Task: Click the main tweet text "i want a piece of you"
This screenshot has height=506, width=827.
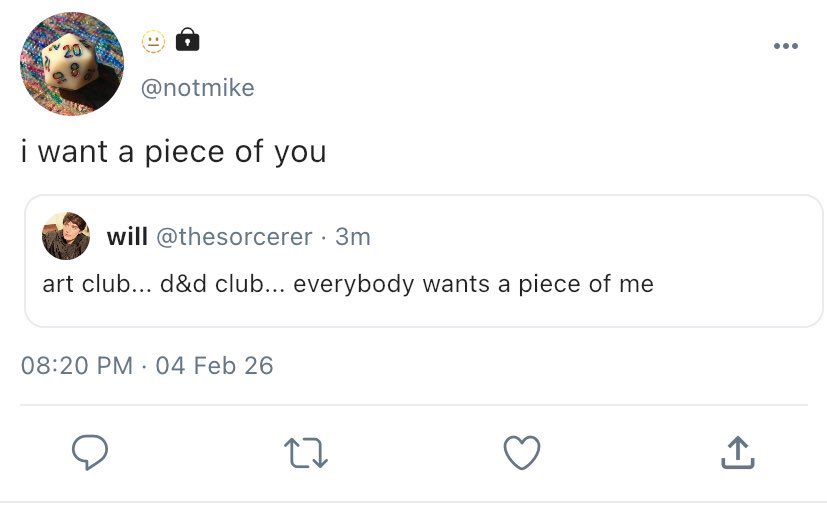Action: click(x=174, y=151)
